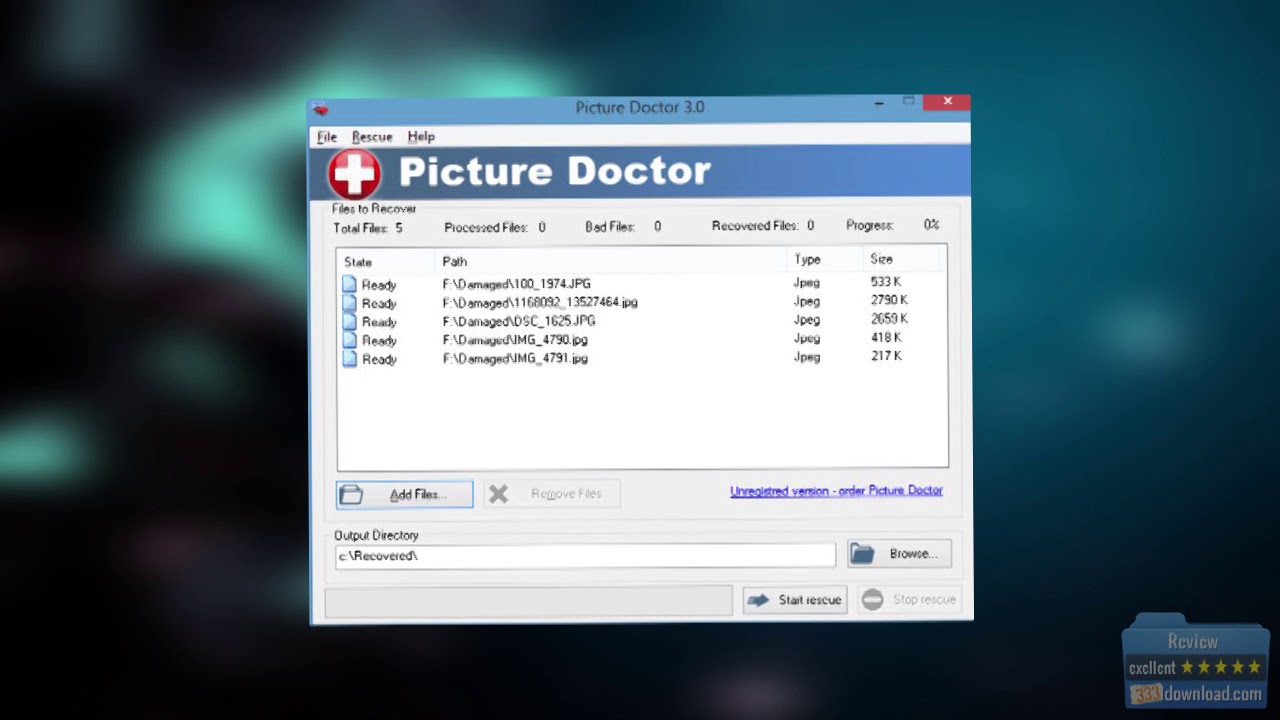
Task: Click the disabled Remove Files button
Action: tap(552, 494)
